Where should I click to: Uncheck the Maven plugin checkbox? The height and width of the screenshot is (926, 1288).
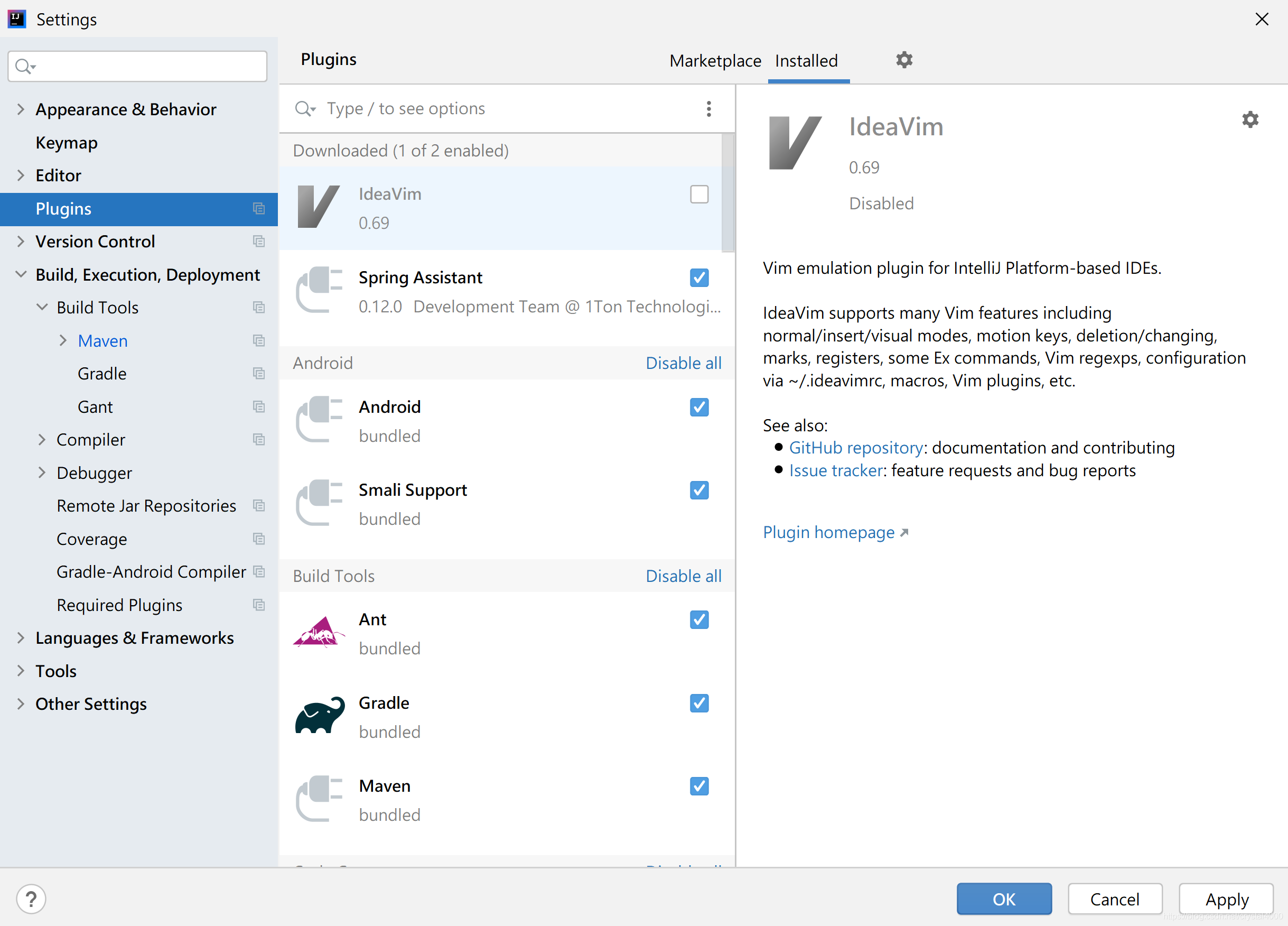[x=699, y=786]
